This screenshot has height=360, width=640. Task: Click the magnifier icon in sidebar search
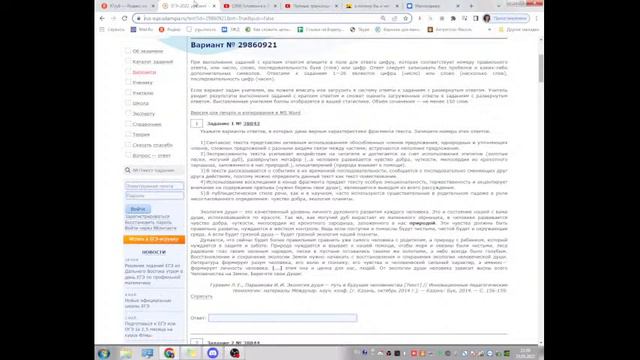click(x=128, y=170)
